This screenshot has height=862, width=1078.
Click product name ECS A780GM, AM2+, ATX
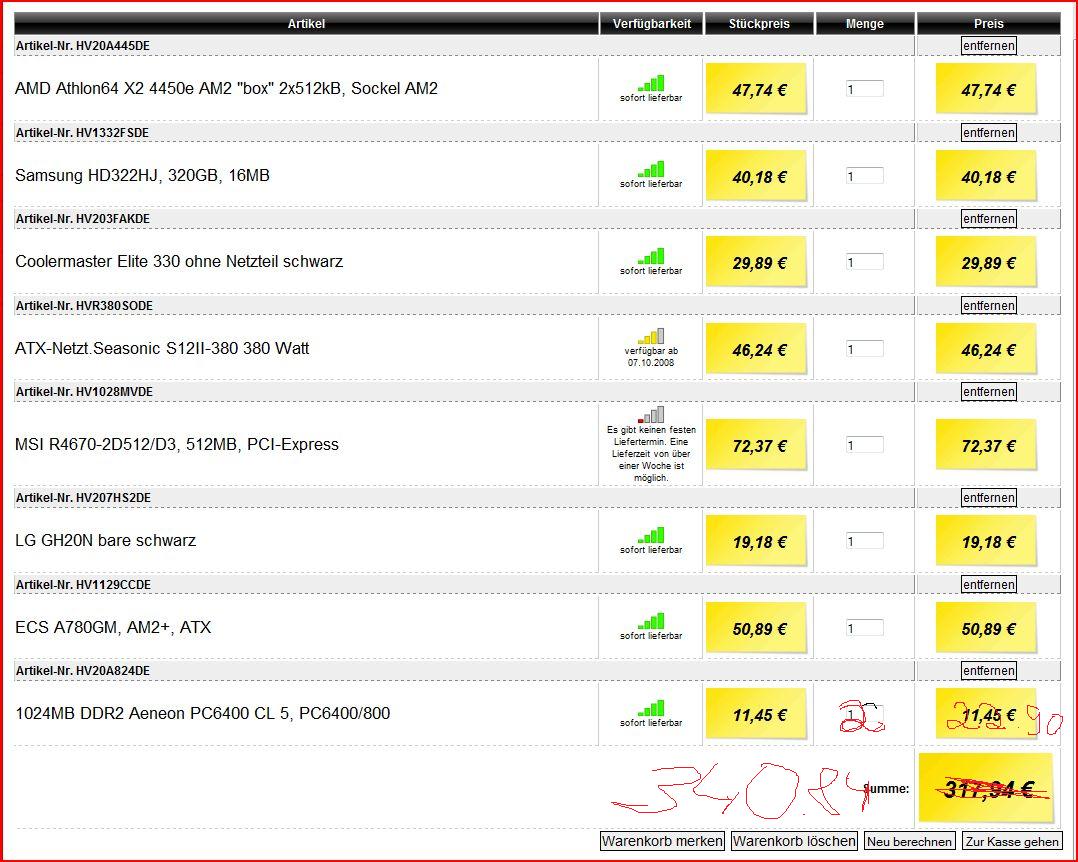coord(113,627)
